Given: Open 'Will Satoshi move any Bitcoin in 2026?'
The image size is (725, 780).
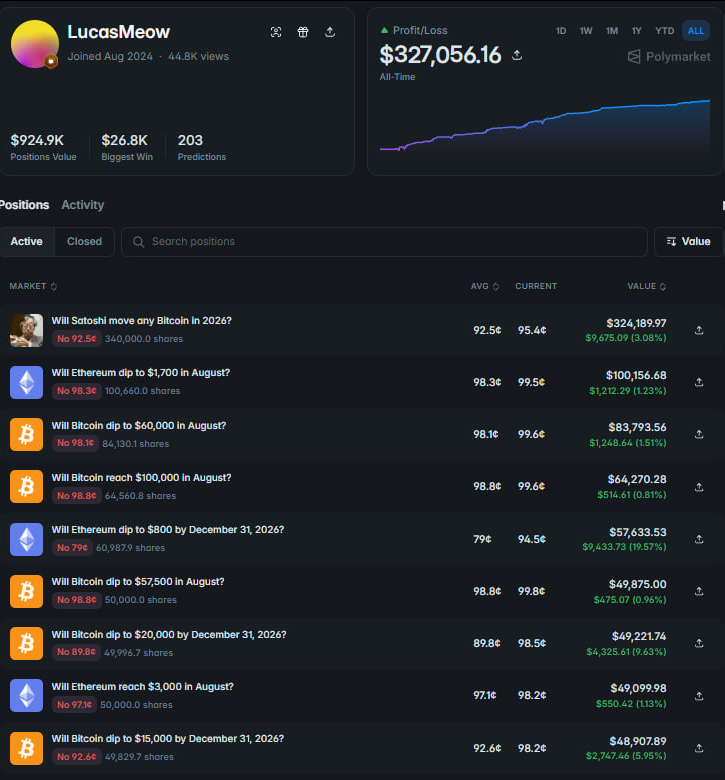Looking at the screenshot, I should tap(141, 321).
